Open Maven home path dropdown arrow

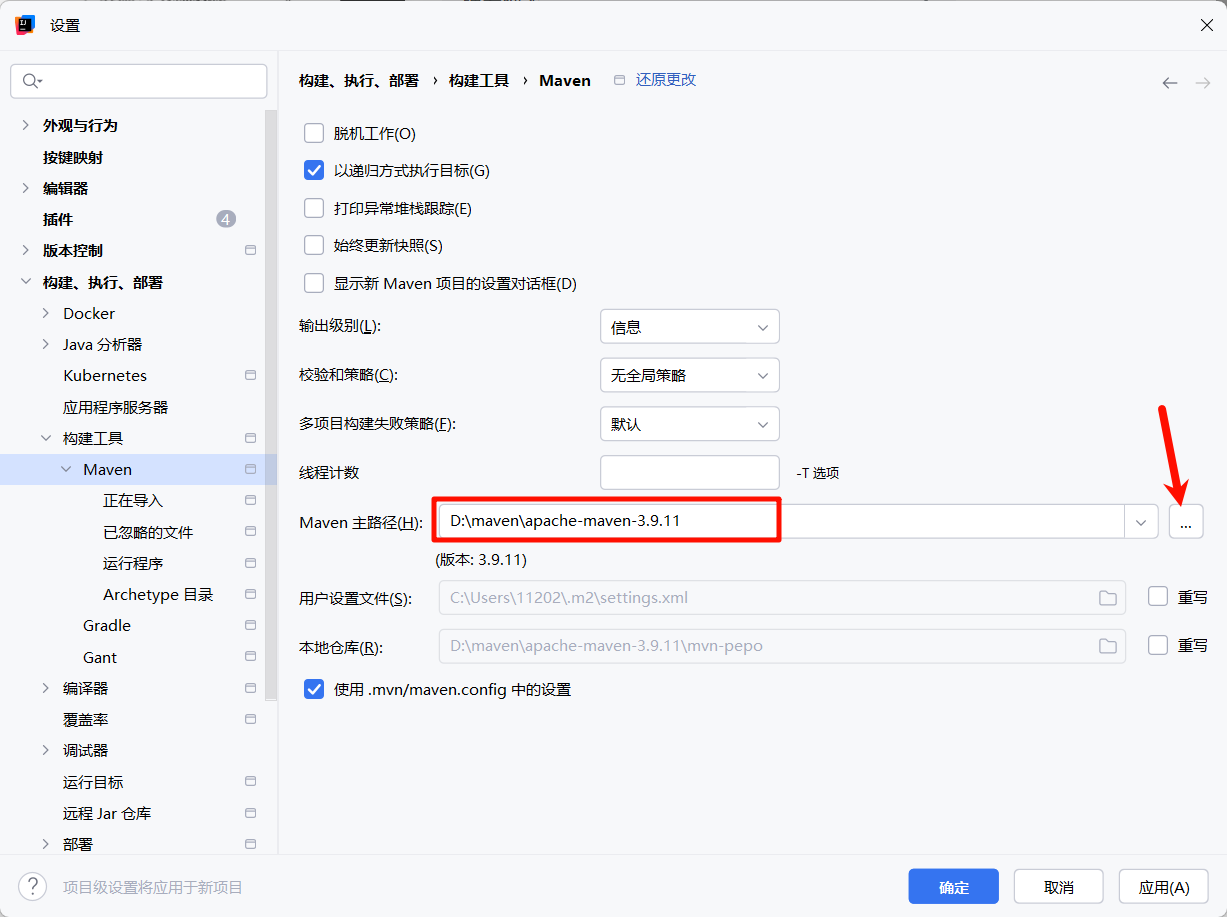point(1141,522)
